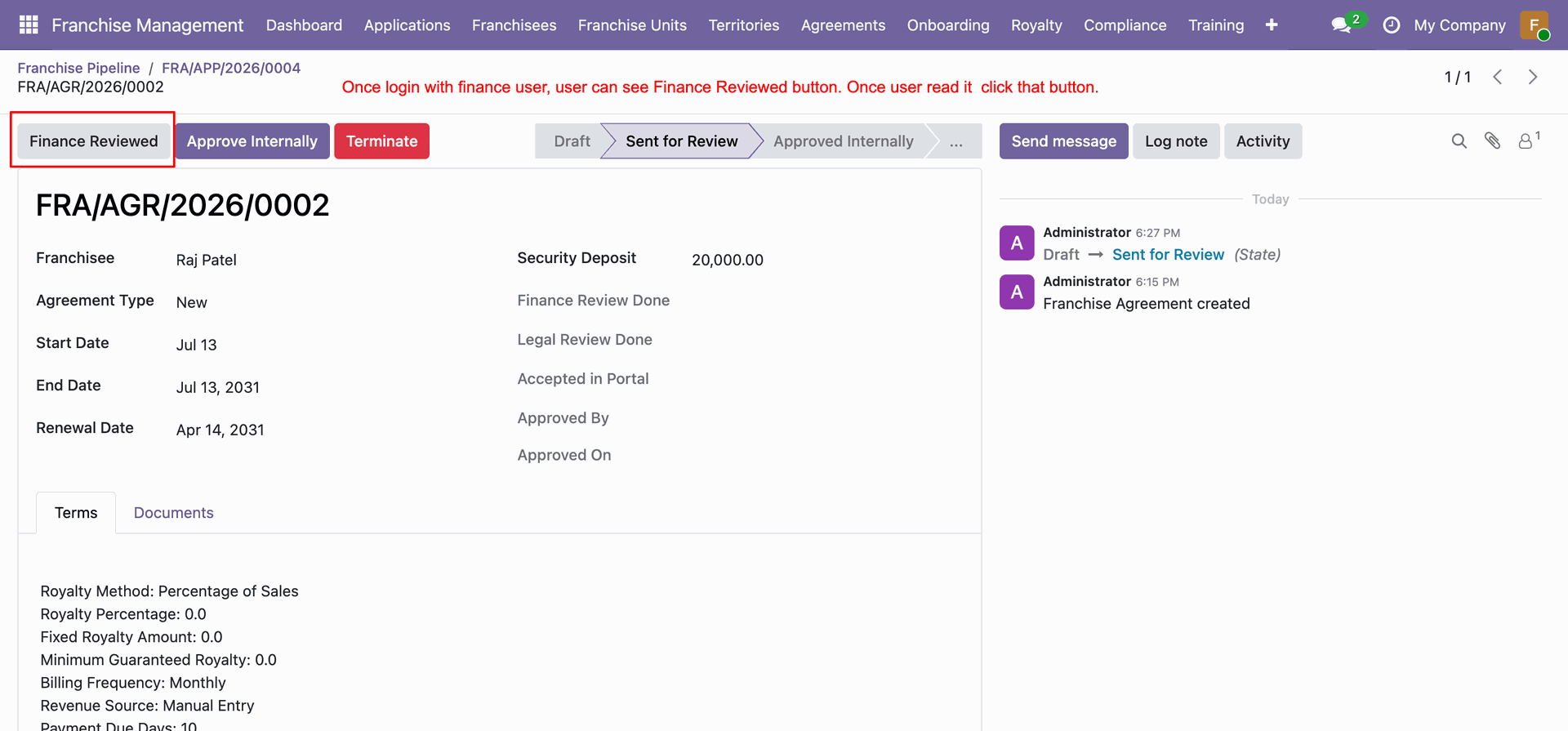Open attachments with the paperclip icon
Screen dimensions: 1568x731
click(1493, 141)
